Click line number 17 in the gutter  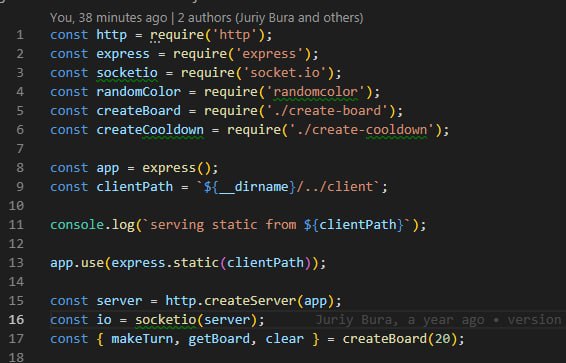16,338
